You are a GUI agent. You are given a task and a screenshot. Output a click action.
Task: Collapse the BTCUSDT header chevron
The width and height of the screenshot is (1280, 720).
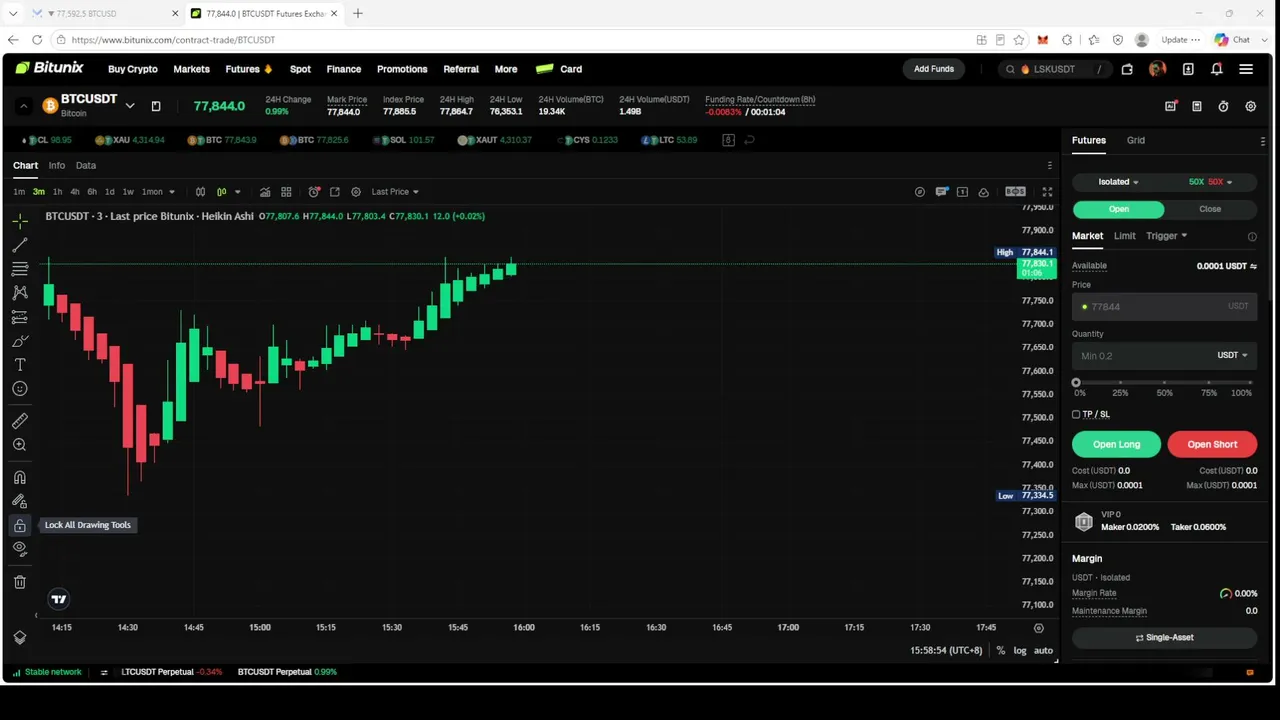click(x=23, y=106)
